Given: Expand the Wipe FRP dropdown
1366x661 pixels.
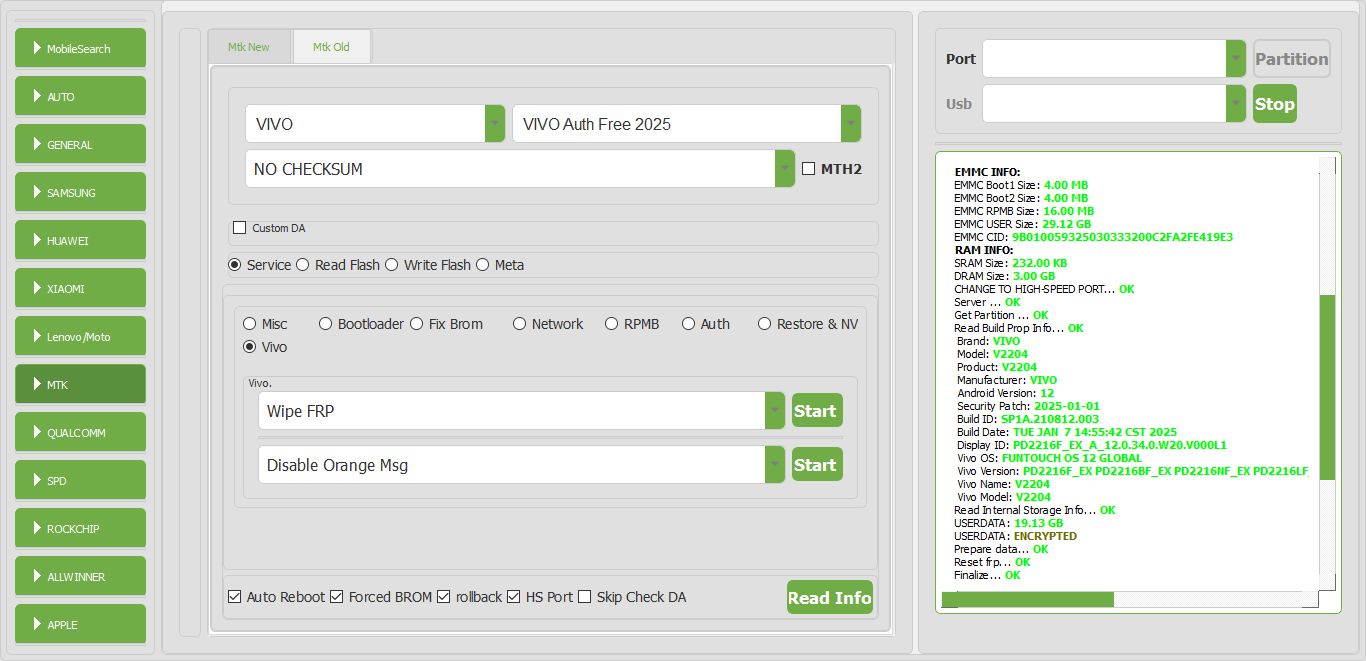Looking at the screenshot, I should click(x=775, y=411).
